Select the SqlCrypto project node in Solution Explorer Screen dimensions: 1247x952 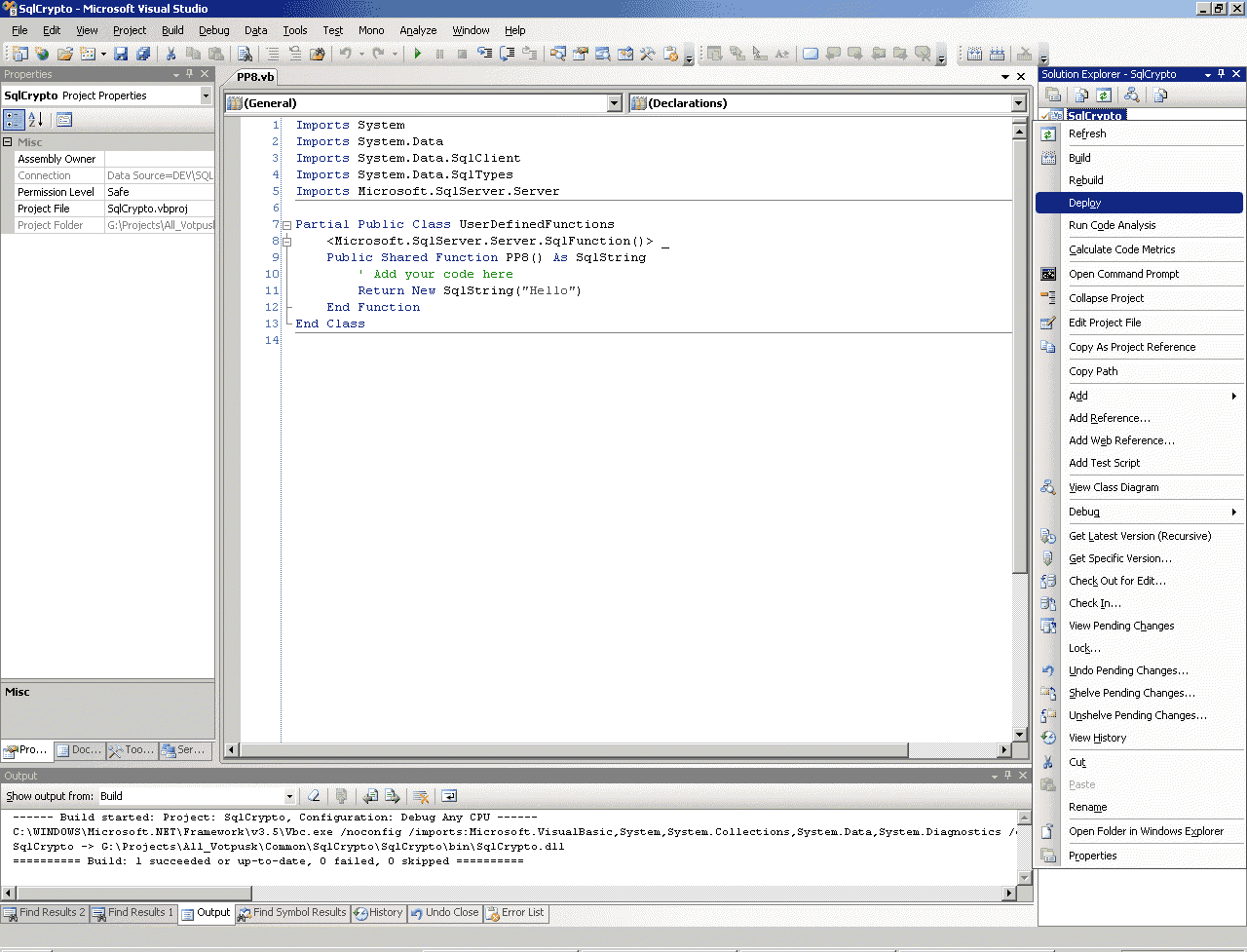(x=1095, y=115)
